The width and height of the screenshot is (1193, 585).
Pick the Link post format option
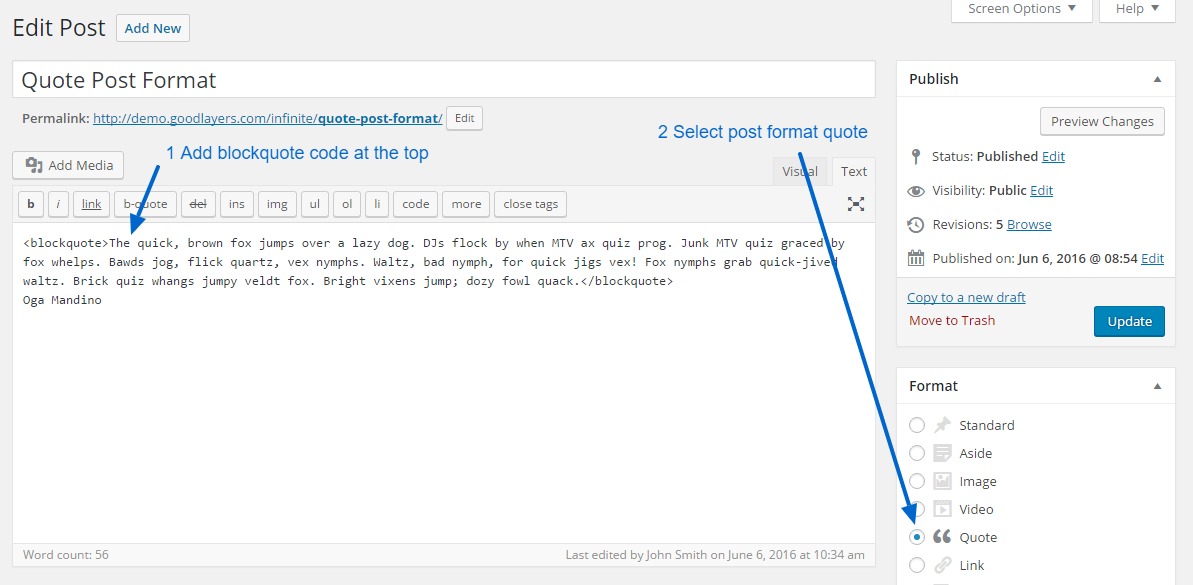[917, 565]
